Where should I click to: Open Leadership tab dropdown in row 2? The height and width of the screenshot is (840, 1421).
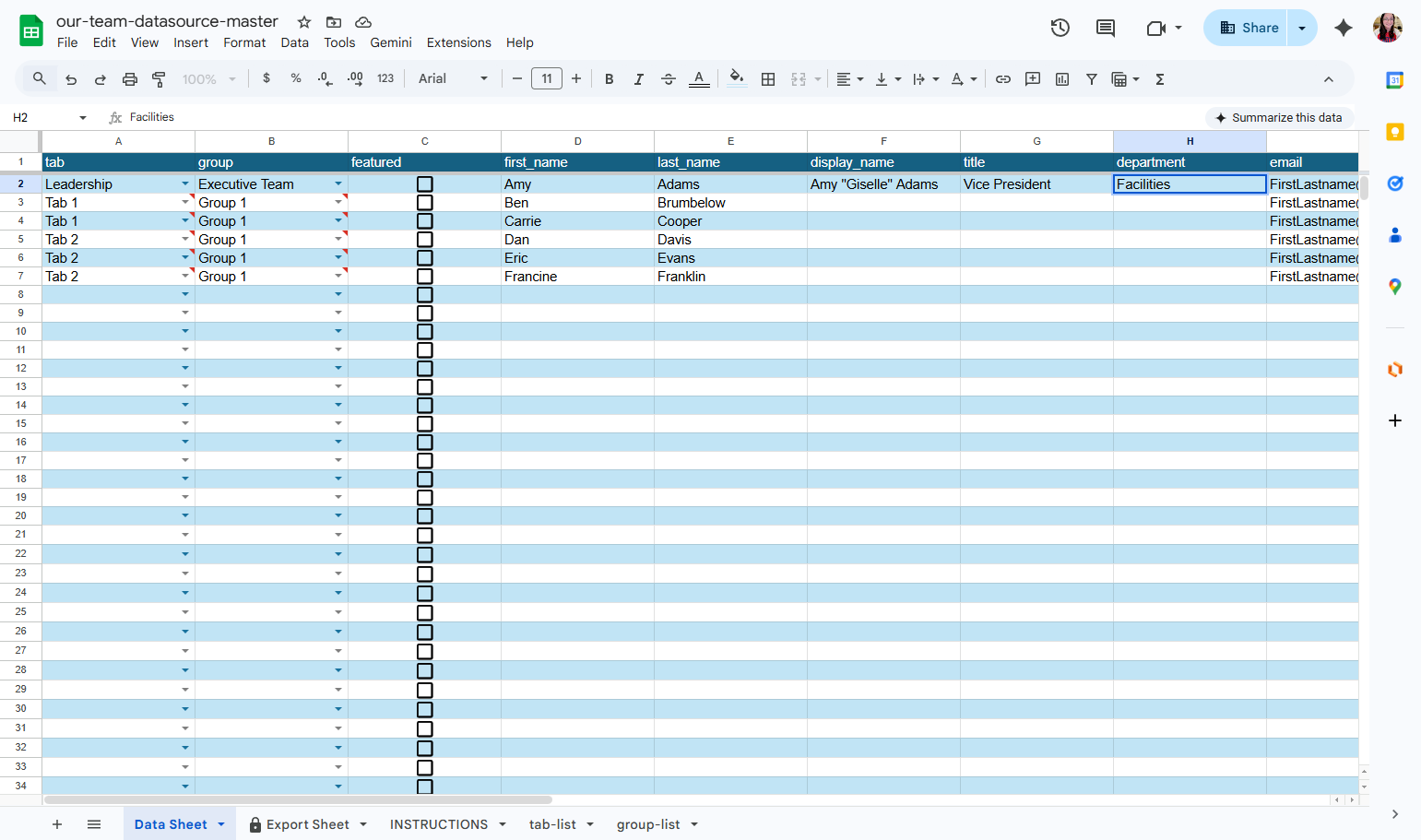[185, 184]
